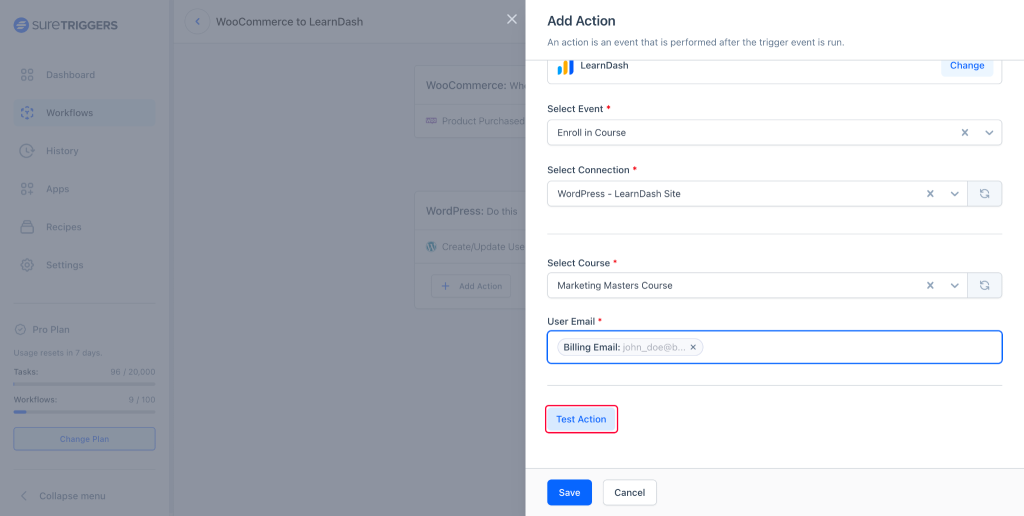Click the History clock icon
The image size is (1024, 516).
tap(27, 151)
